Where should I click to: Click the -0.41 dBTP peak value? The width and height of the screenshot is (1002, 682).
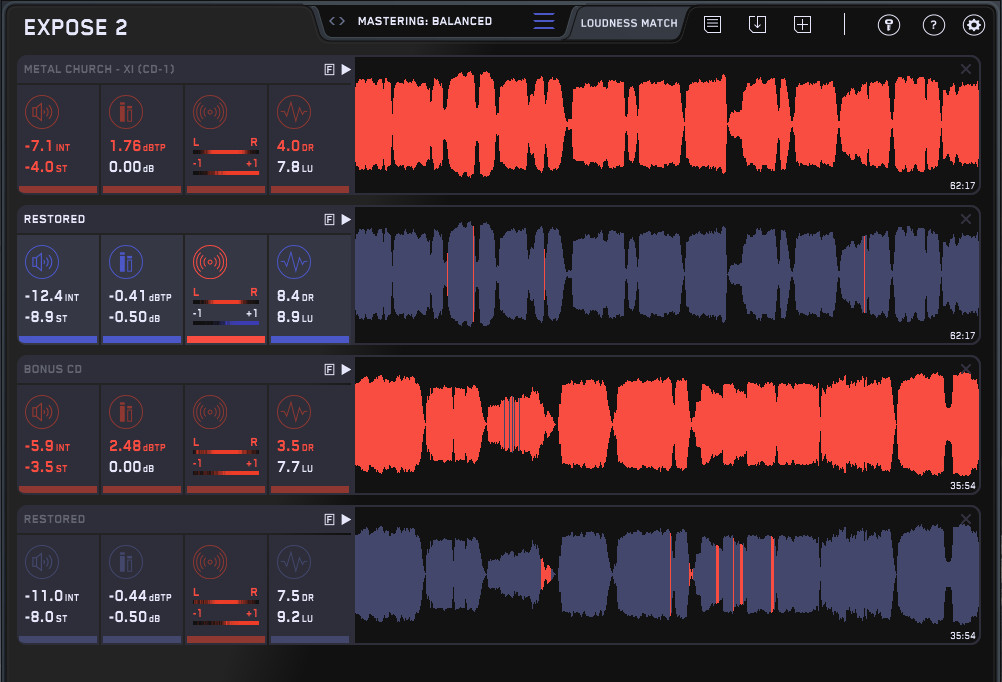coord(140,296)
